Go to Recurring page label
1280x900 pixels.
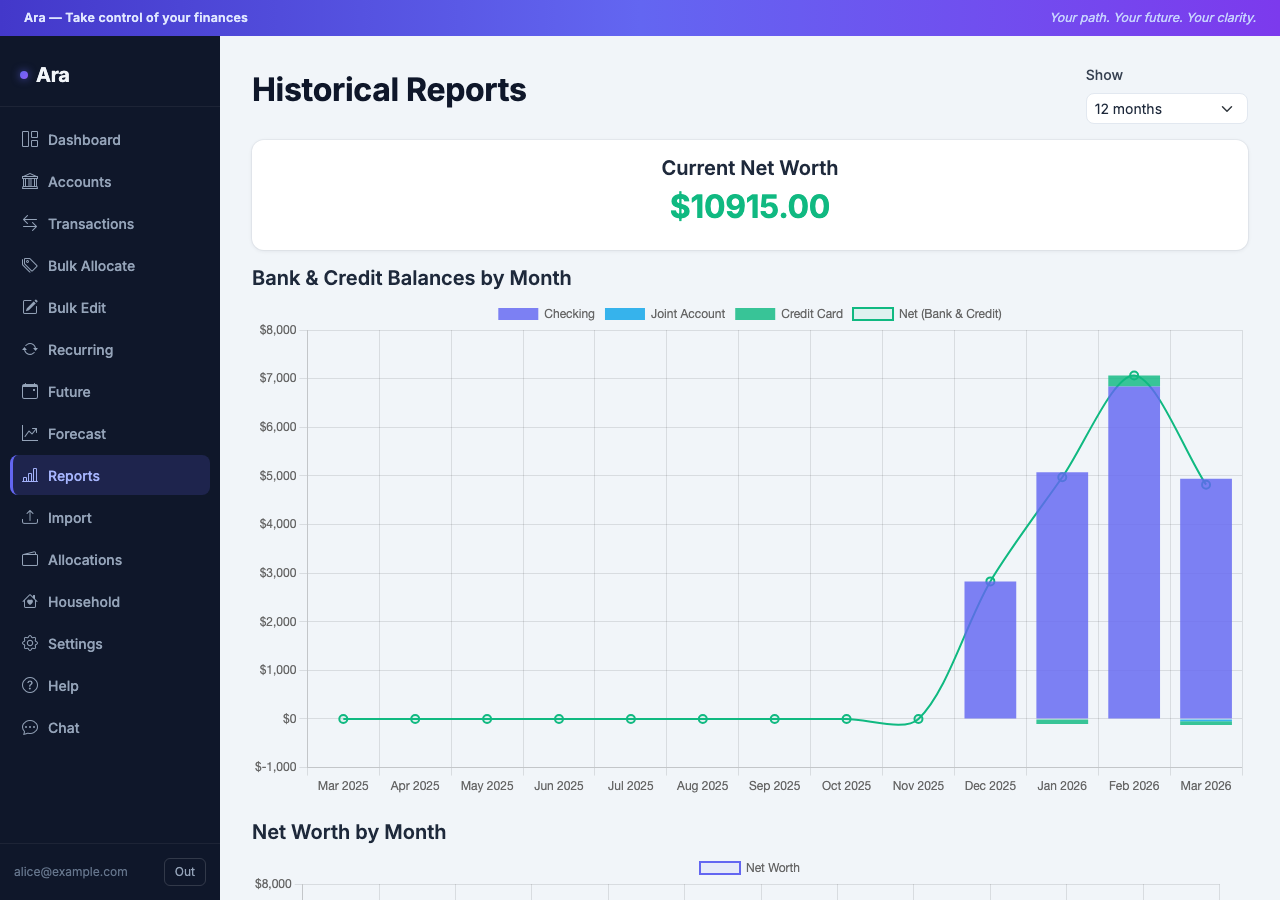click(x=80, y=350)
